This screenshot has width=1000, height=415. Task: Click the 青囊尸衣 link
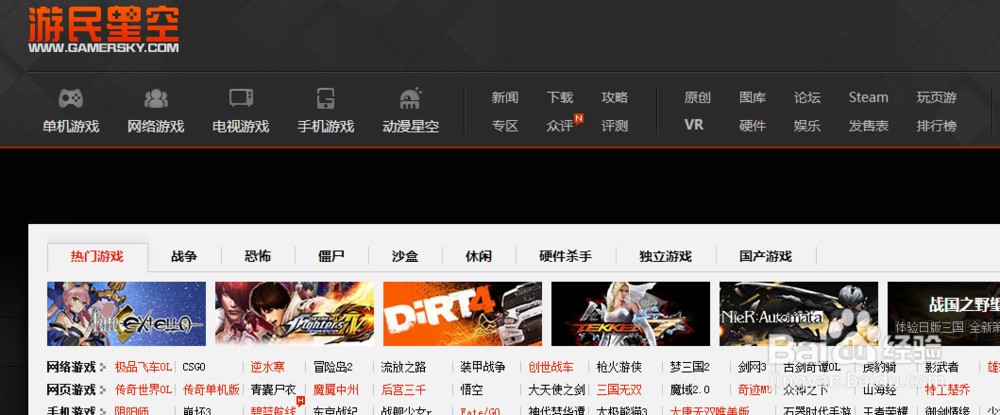click(273, 390)
